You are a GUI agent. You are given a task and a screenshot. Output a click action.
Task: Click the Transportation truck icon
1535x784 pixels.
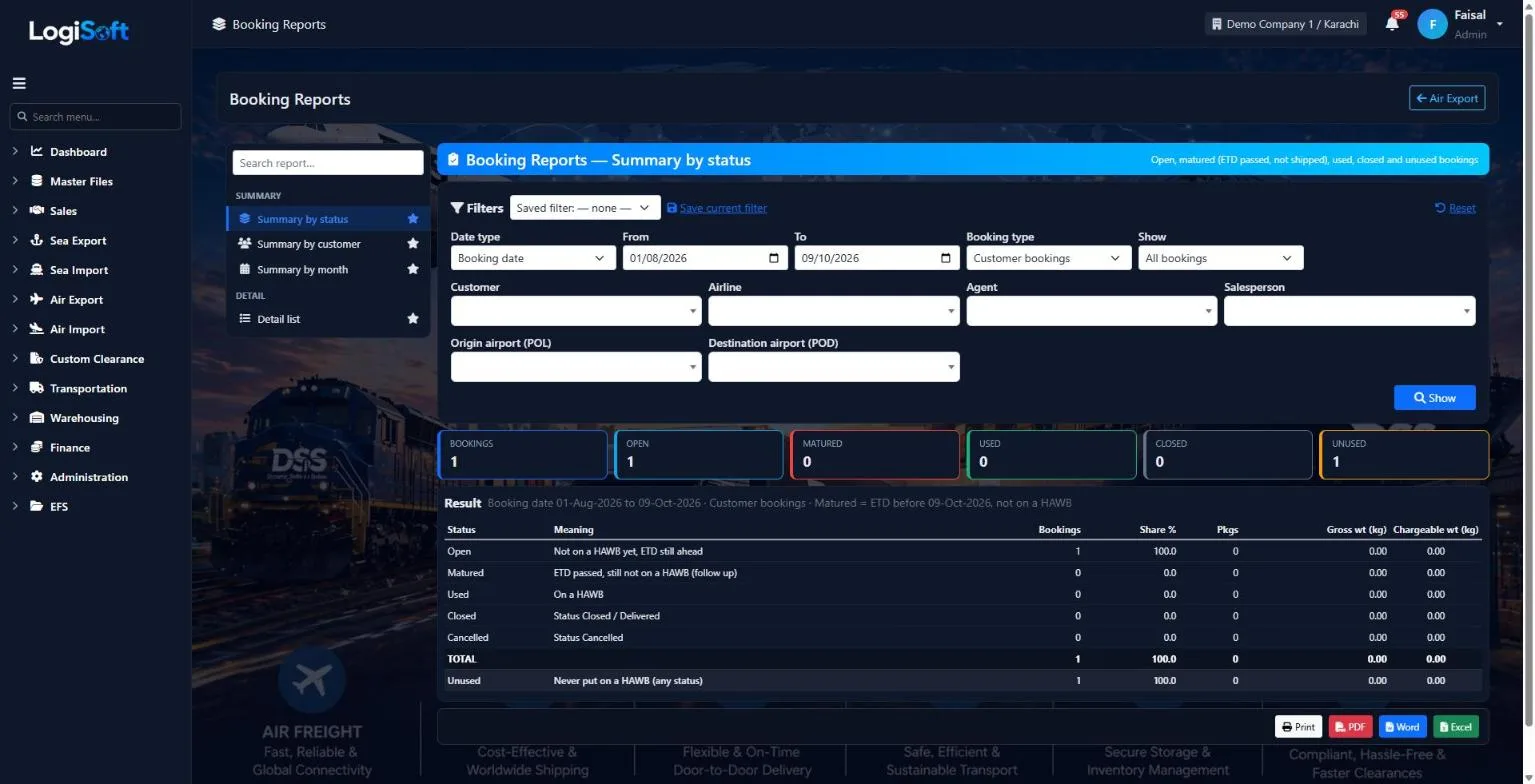click(37, 388)
